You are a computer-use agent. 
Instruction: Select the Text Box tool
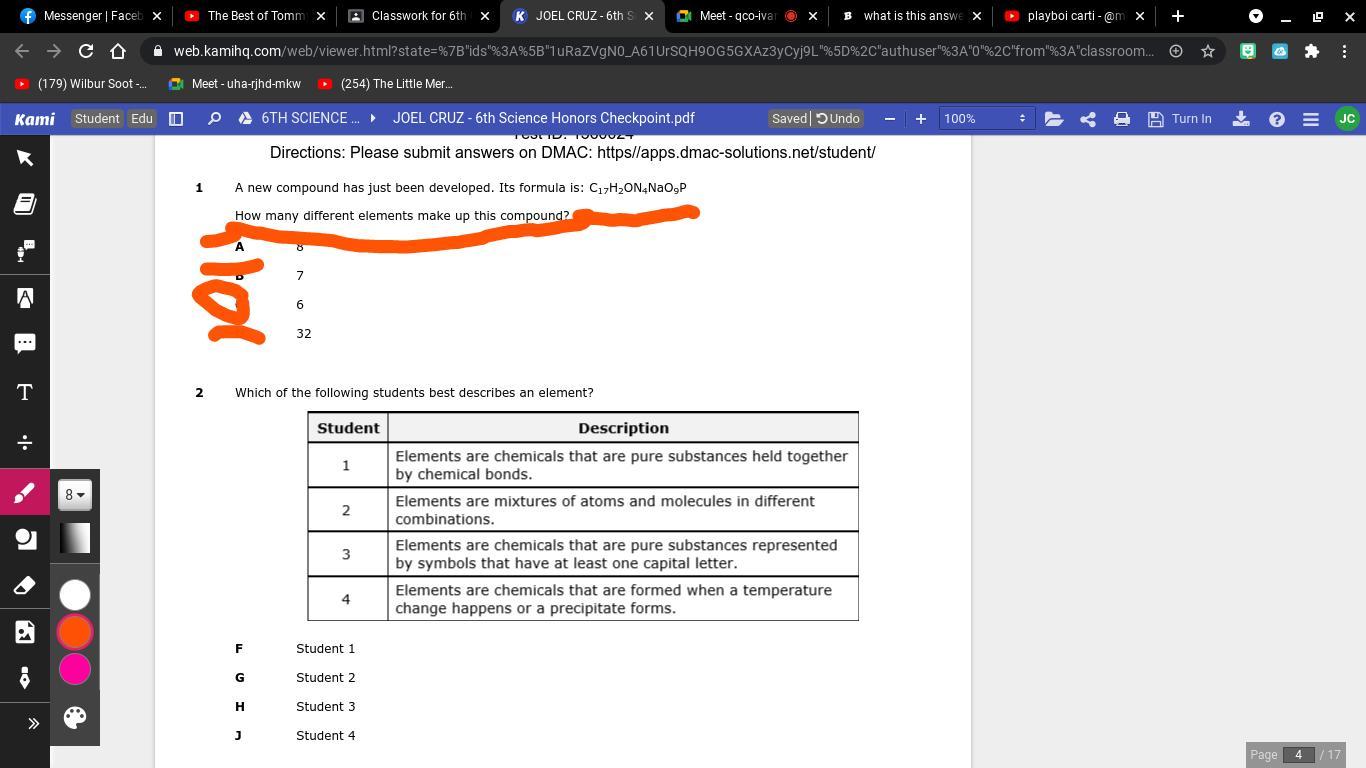coord(25,392)
